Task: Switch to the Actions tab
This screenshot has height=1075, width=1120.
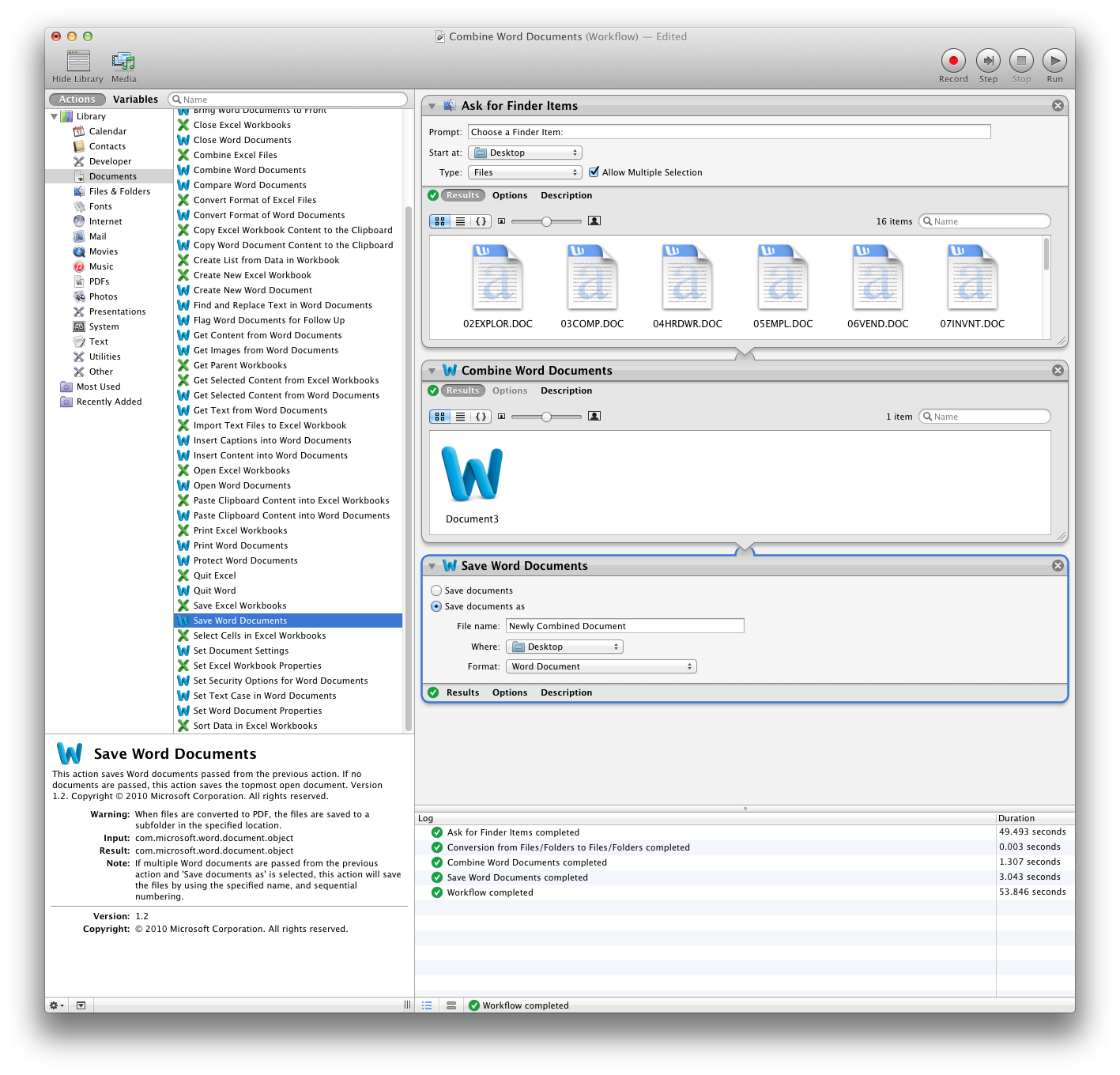Action: (x=77, y=100)
